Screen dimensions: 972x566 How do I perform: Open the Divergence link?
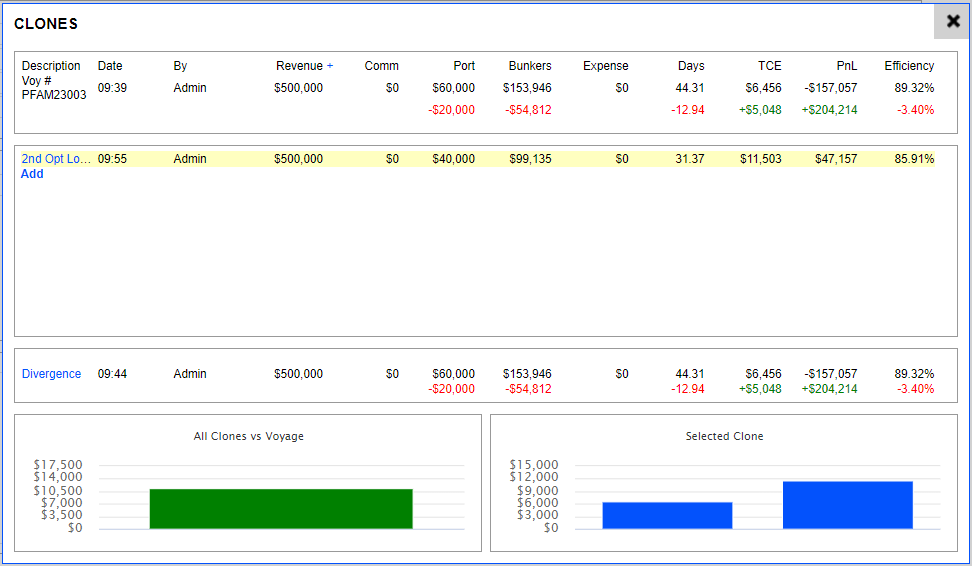point(51,374)
